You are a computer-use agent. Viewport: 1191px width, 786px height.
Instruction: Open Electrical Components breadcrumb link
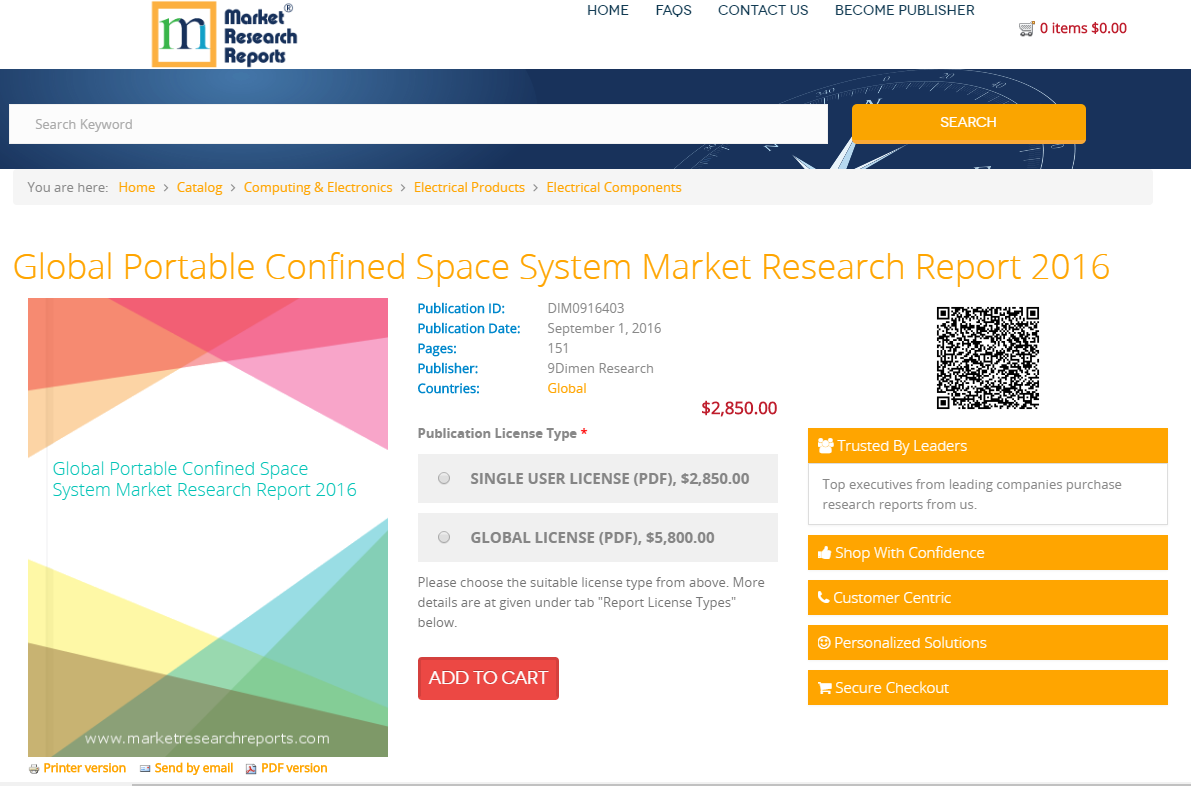(614, 188)
